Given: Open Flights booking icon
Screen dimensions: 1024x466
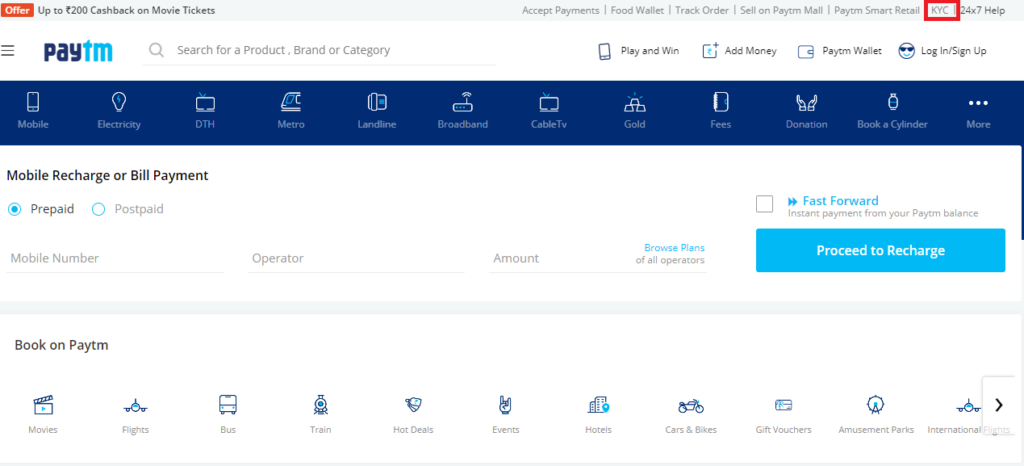Looking at the screenshot, I should coord(135,406).
